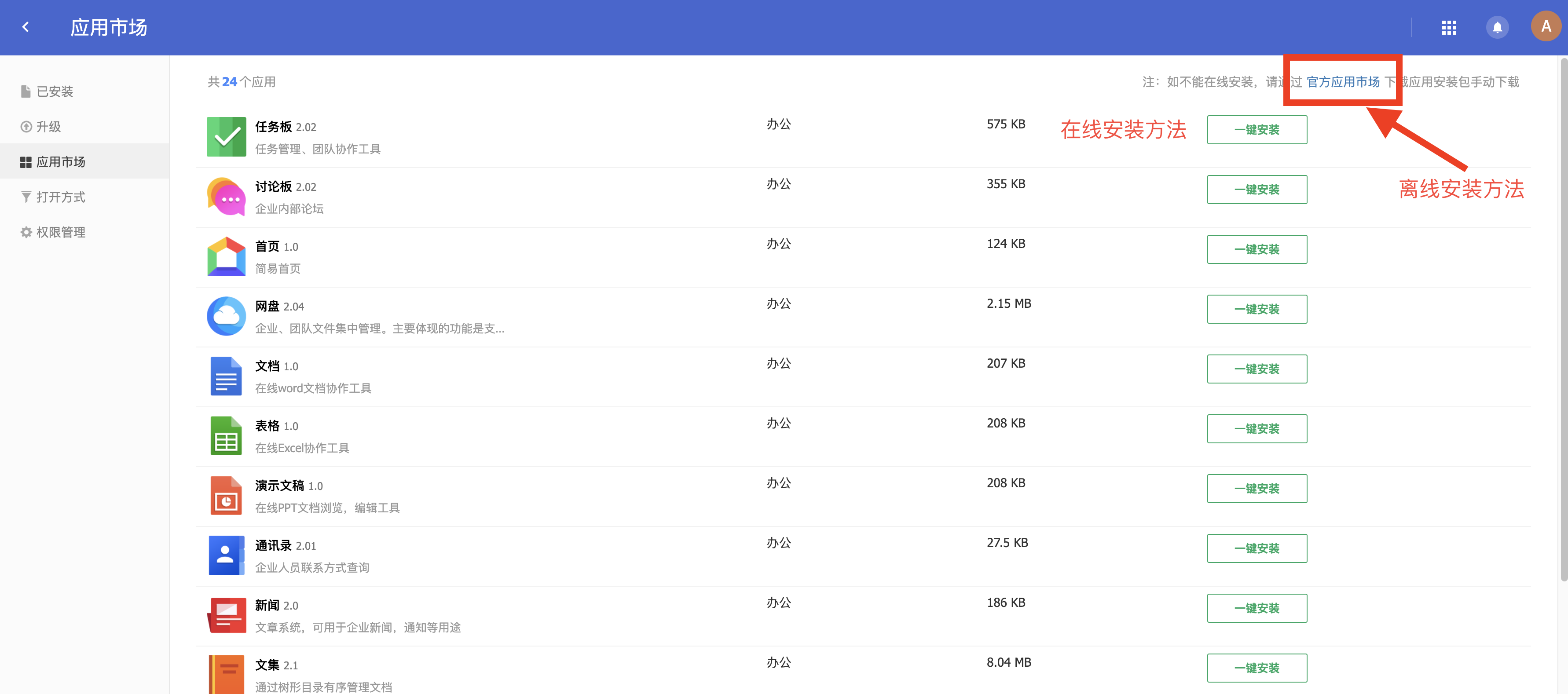Click the 通讯录 contacts app icon
Image resolution: width=1568 pixels, height=694 pixels.
[226, 555]
